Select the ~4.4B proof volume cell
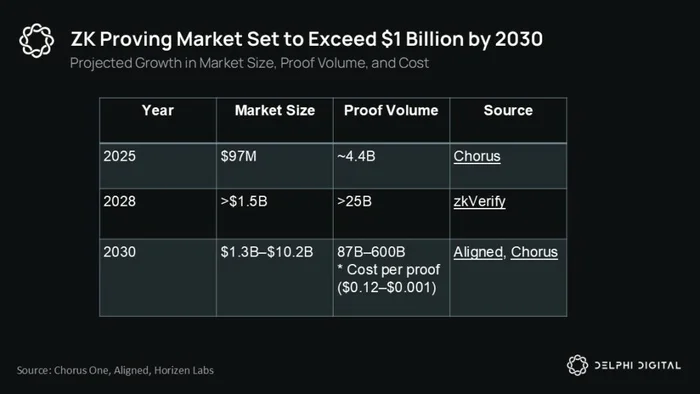 pyautogui.click(x=391, y=166)
